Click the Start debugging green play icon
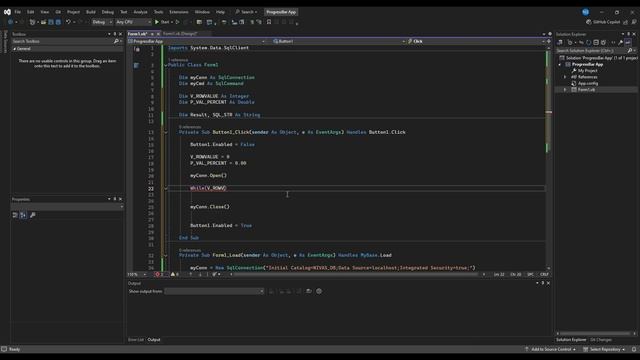This screenshot has width=640, height=360. tap(157, 22)
